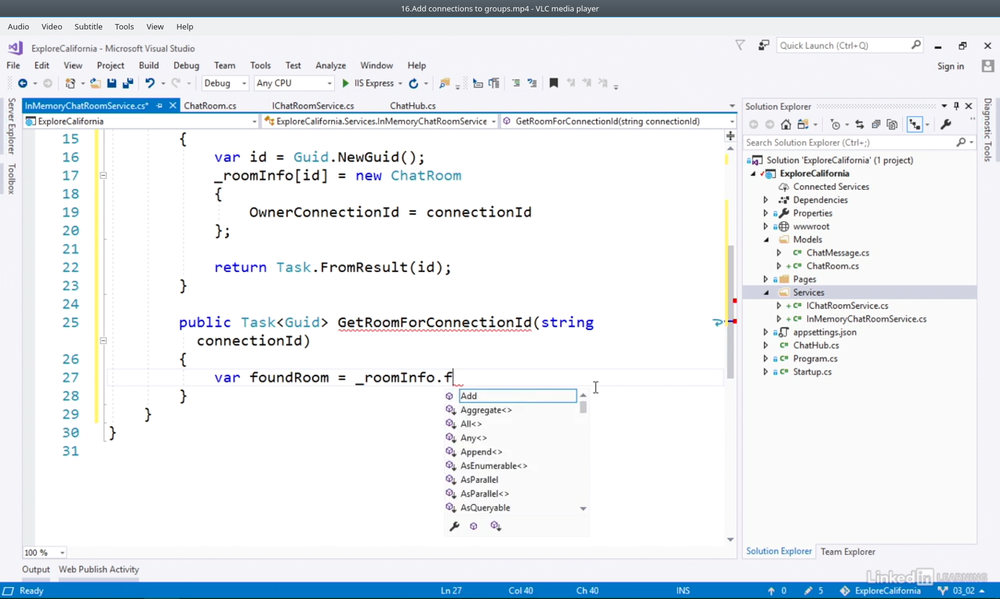Click the Open File folder icon
Screen dimensions: 1000x599
point(95,83)
